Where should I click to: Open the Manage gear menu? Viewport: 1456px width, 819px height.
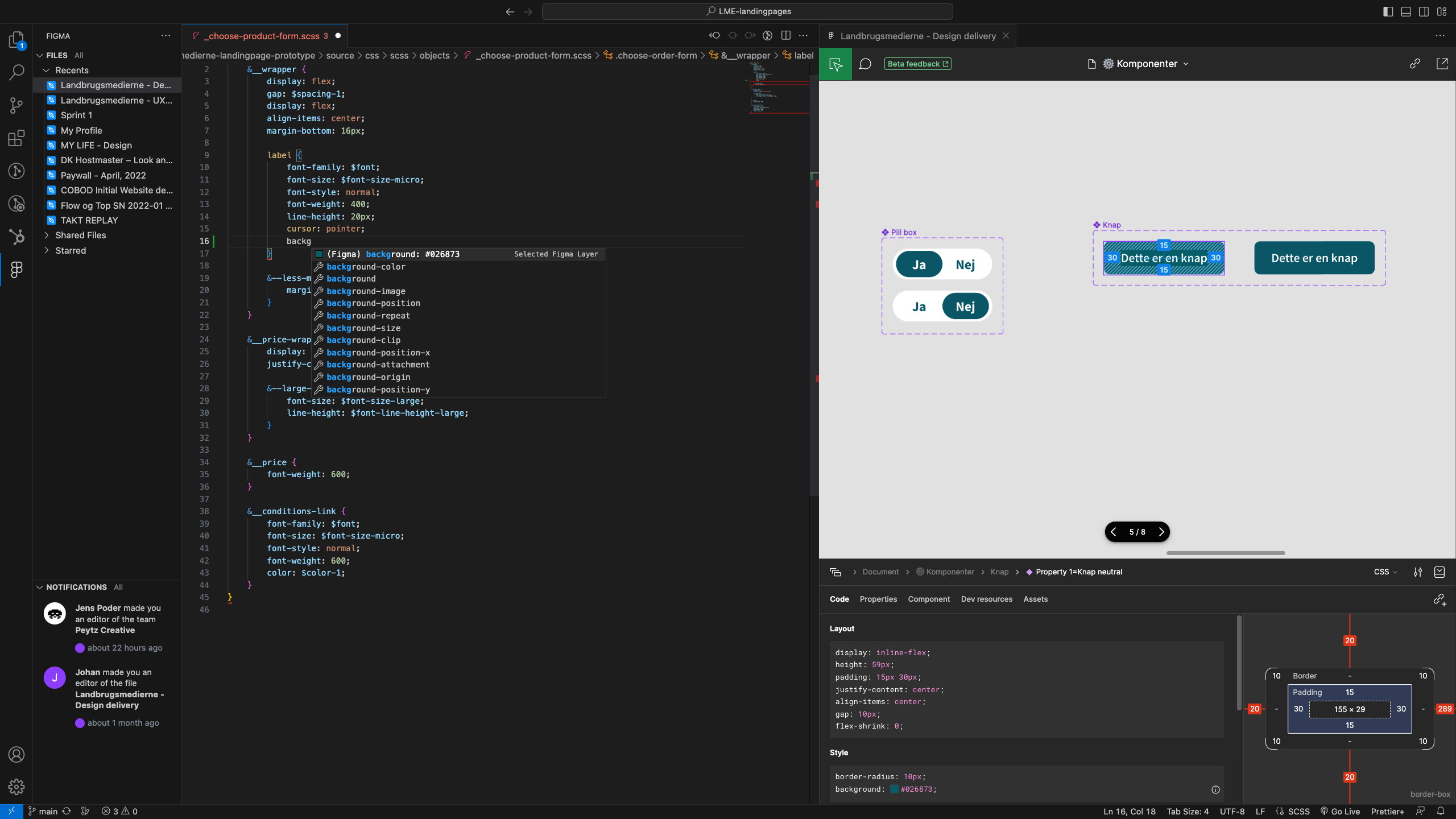pyautogui.click(x=16, y=787)
